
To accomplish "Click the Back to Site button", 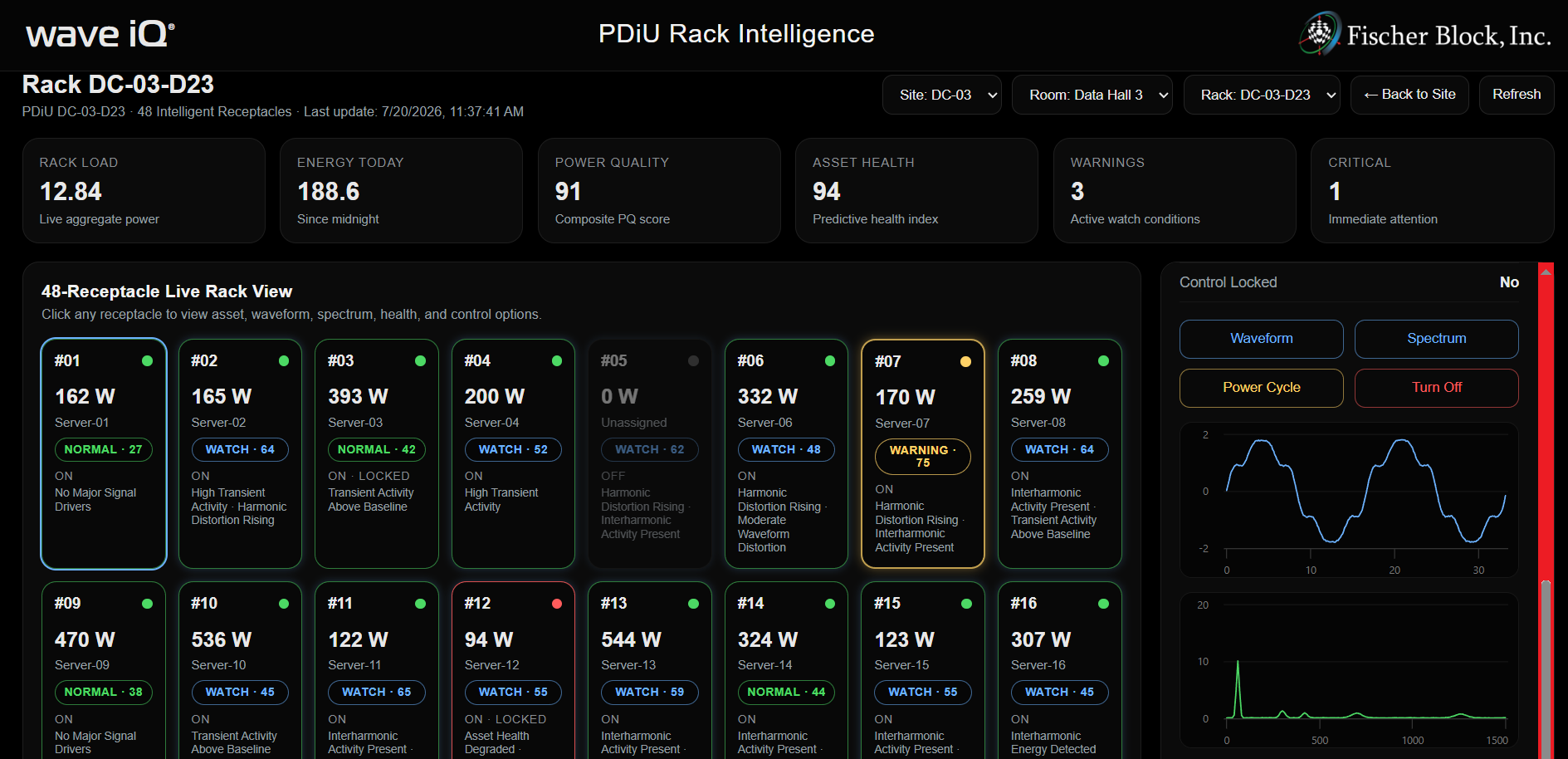I will [x=1409, y=95].
